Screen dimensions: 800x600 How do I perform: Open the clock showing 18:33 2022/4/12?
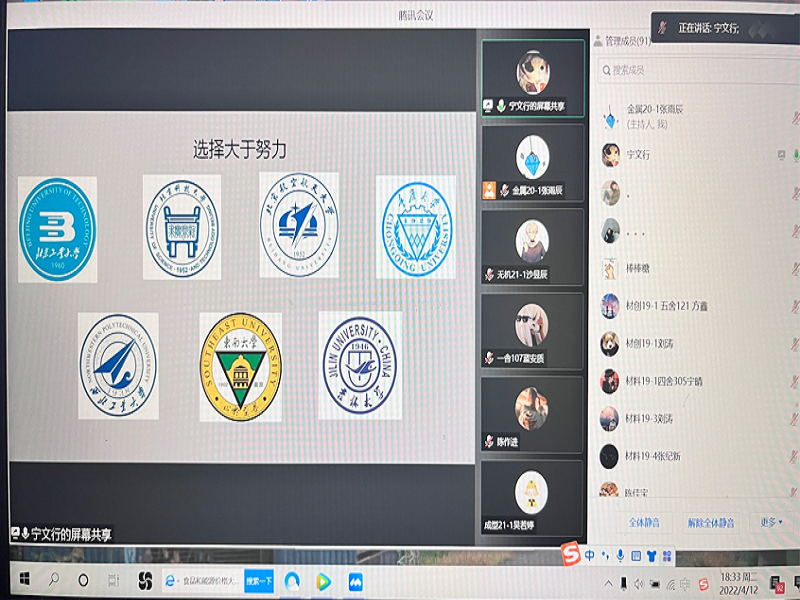pyautogui.click(x=739, y=584)
